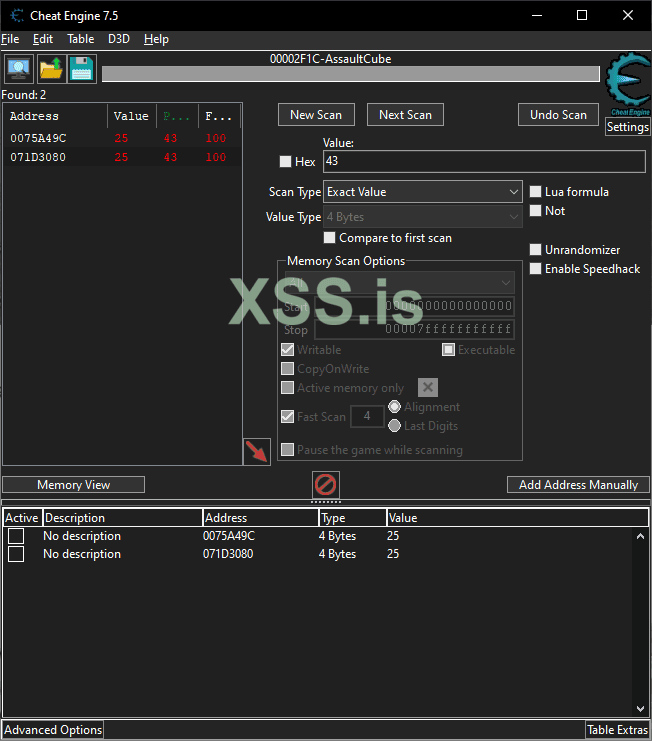Click address list scroll up arrow
Image resolution: width=652 pixels, height=741 pixels.
640,536
